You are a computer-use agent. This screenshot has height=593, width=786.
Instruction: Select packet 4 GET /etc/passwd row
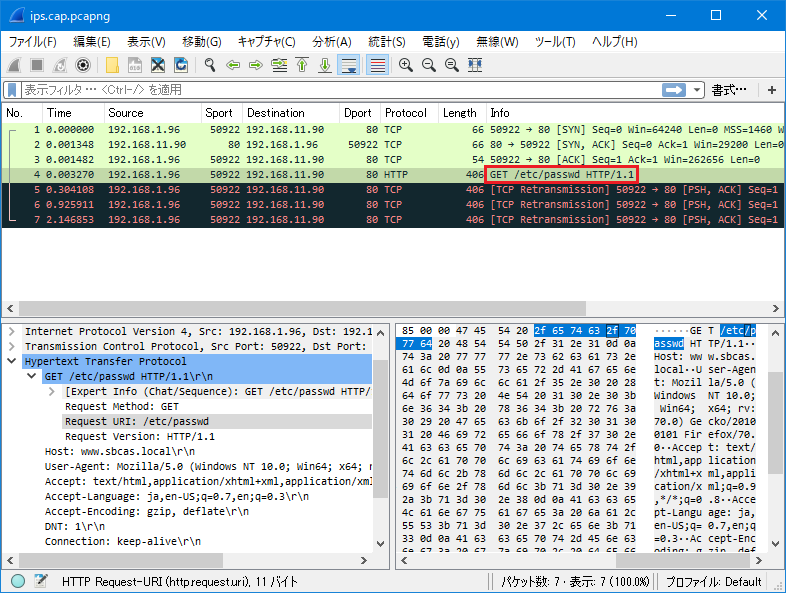(x=393, y=175)
